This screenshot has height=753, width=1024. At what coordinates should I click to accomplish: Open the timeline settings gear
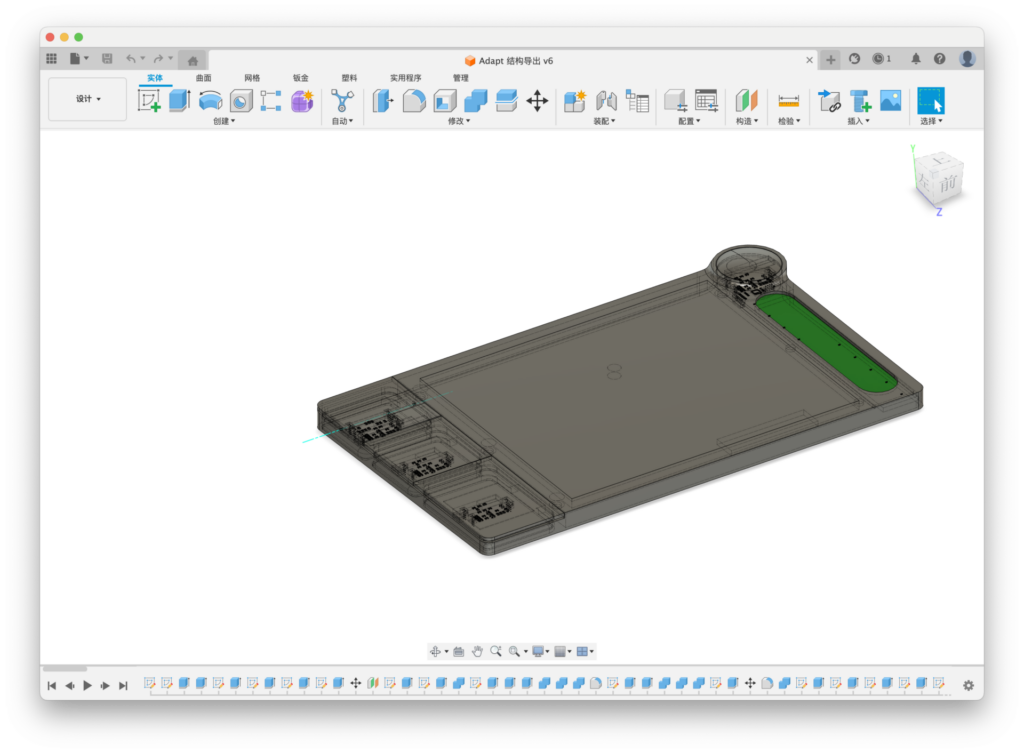pyautogui.click(x=968, y=685)
